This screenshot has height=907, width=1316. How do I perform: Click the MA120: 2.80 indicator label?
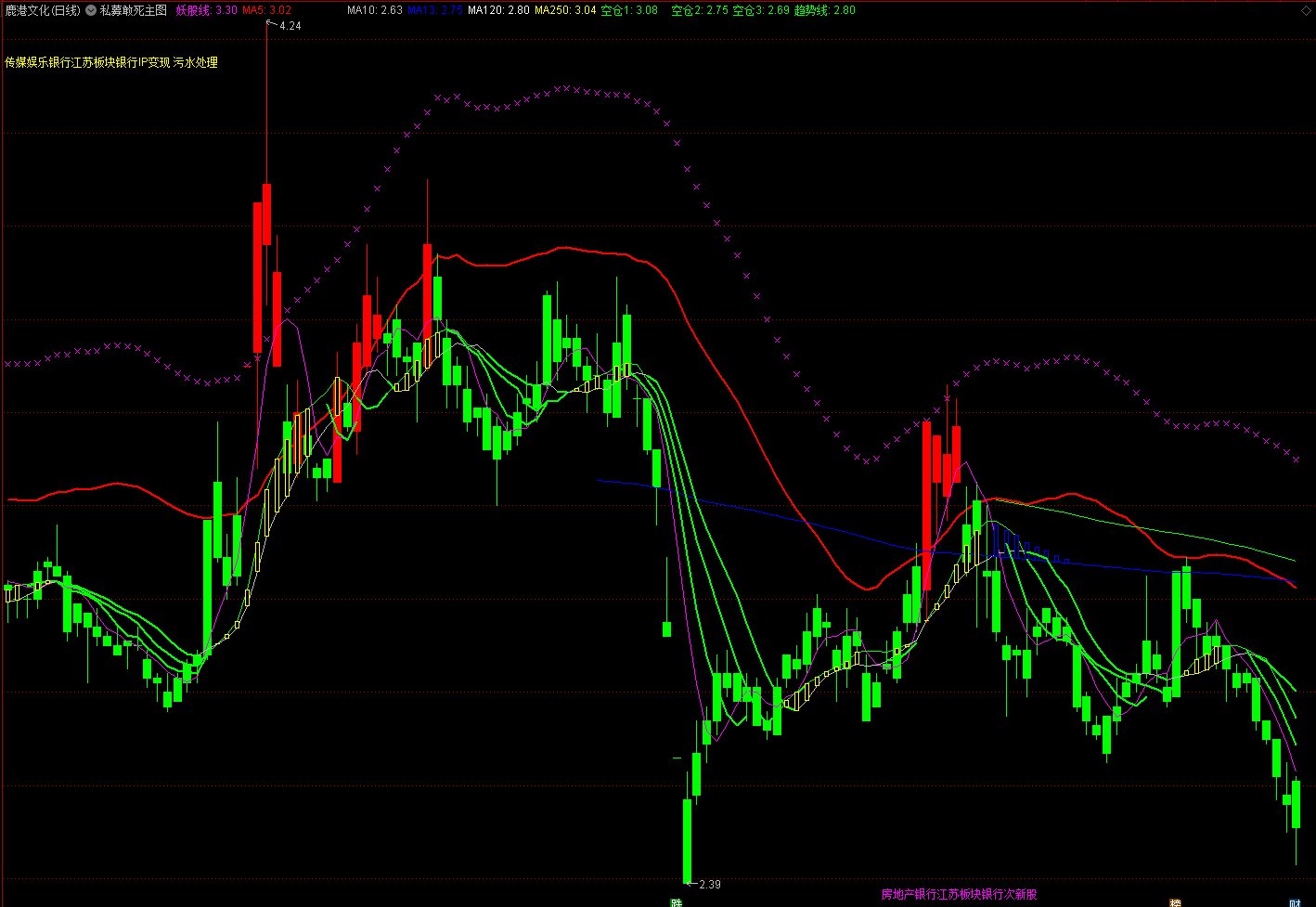pos(499,10)
